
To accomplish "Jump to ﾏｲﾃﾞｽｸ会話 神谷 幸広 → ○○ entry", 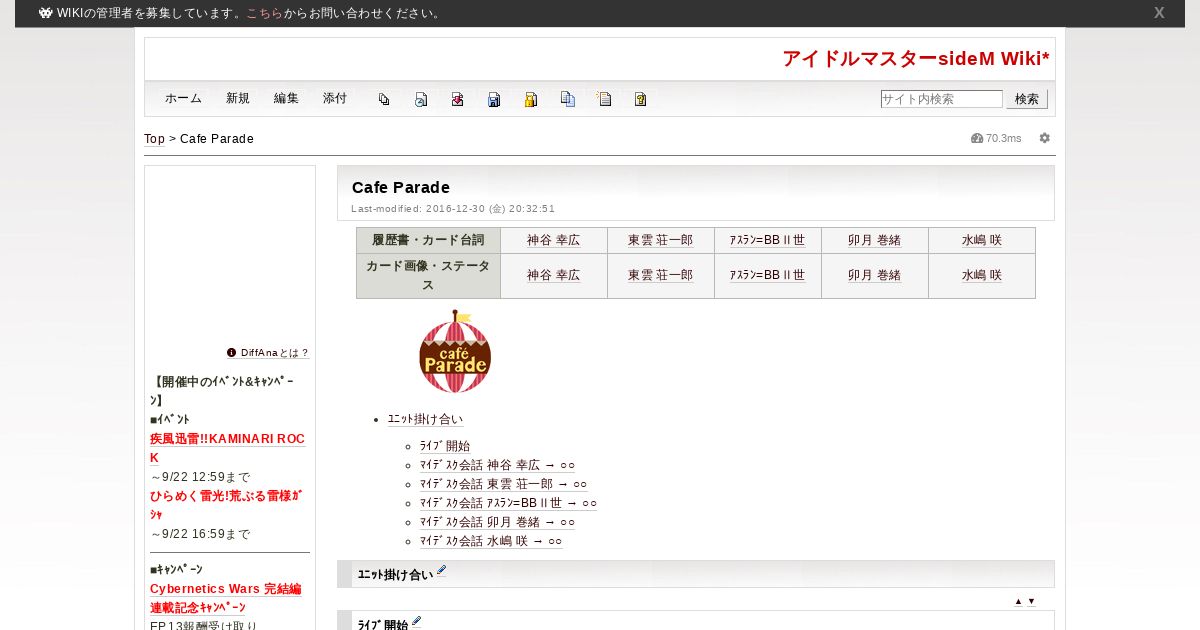I will tap(497, 465).
